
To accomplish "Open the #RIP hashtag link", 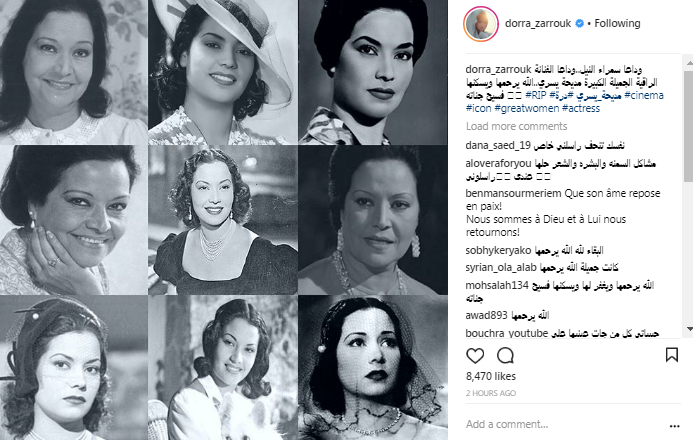I will pos(536,95).
